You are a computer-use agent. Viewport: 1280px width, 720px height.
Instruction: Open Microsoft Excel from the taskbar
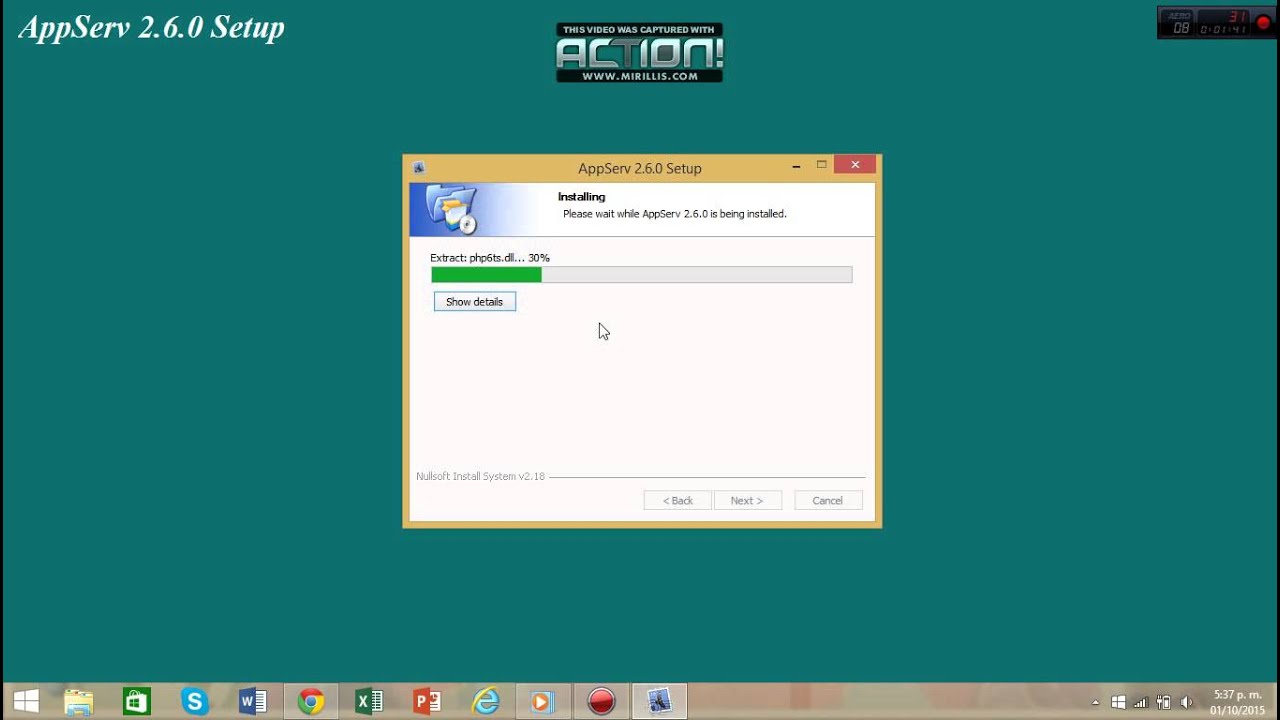click(369, 701)
